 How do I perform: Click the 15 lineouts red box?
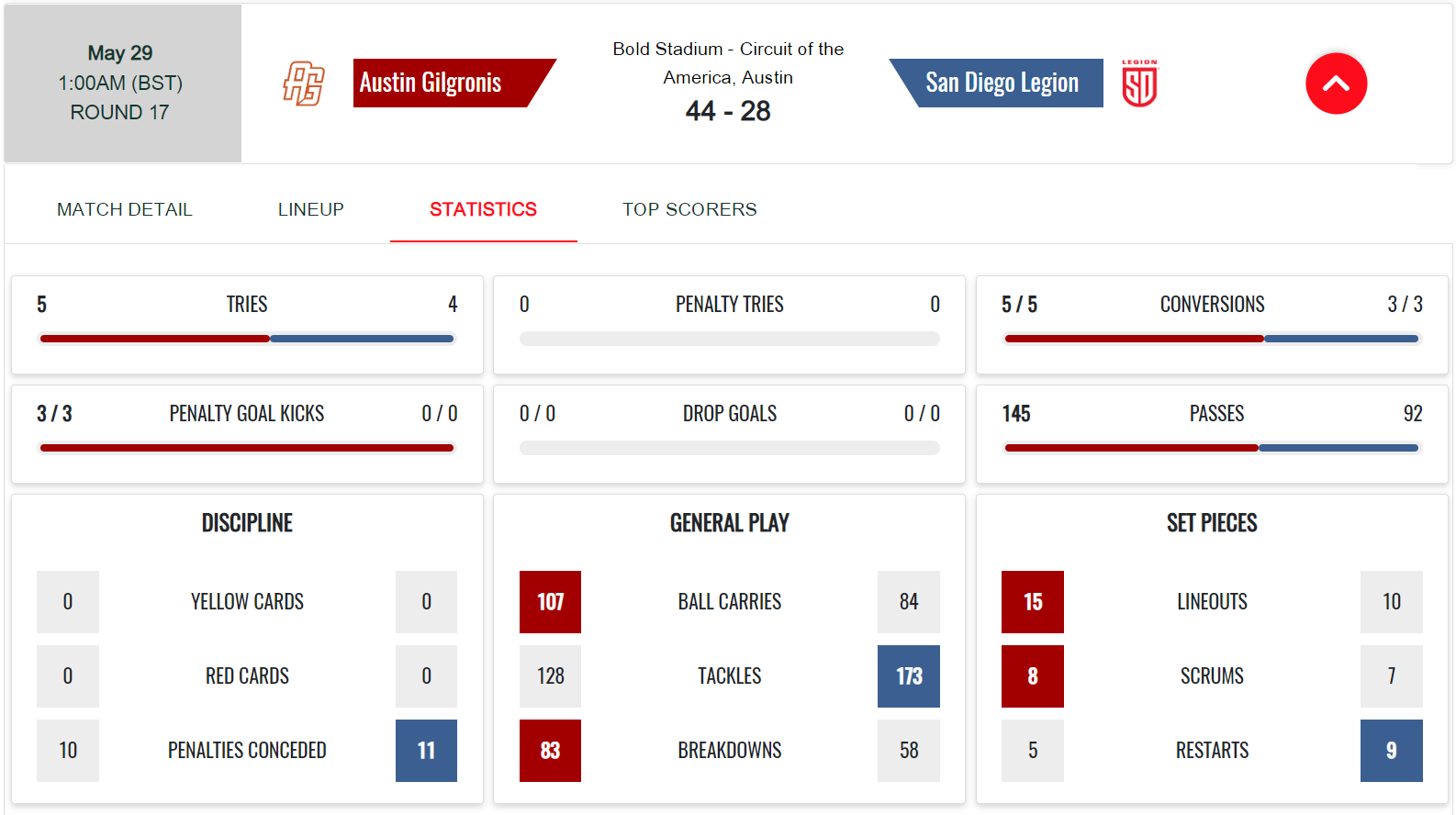click(1033, 602)
